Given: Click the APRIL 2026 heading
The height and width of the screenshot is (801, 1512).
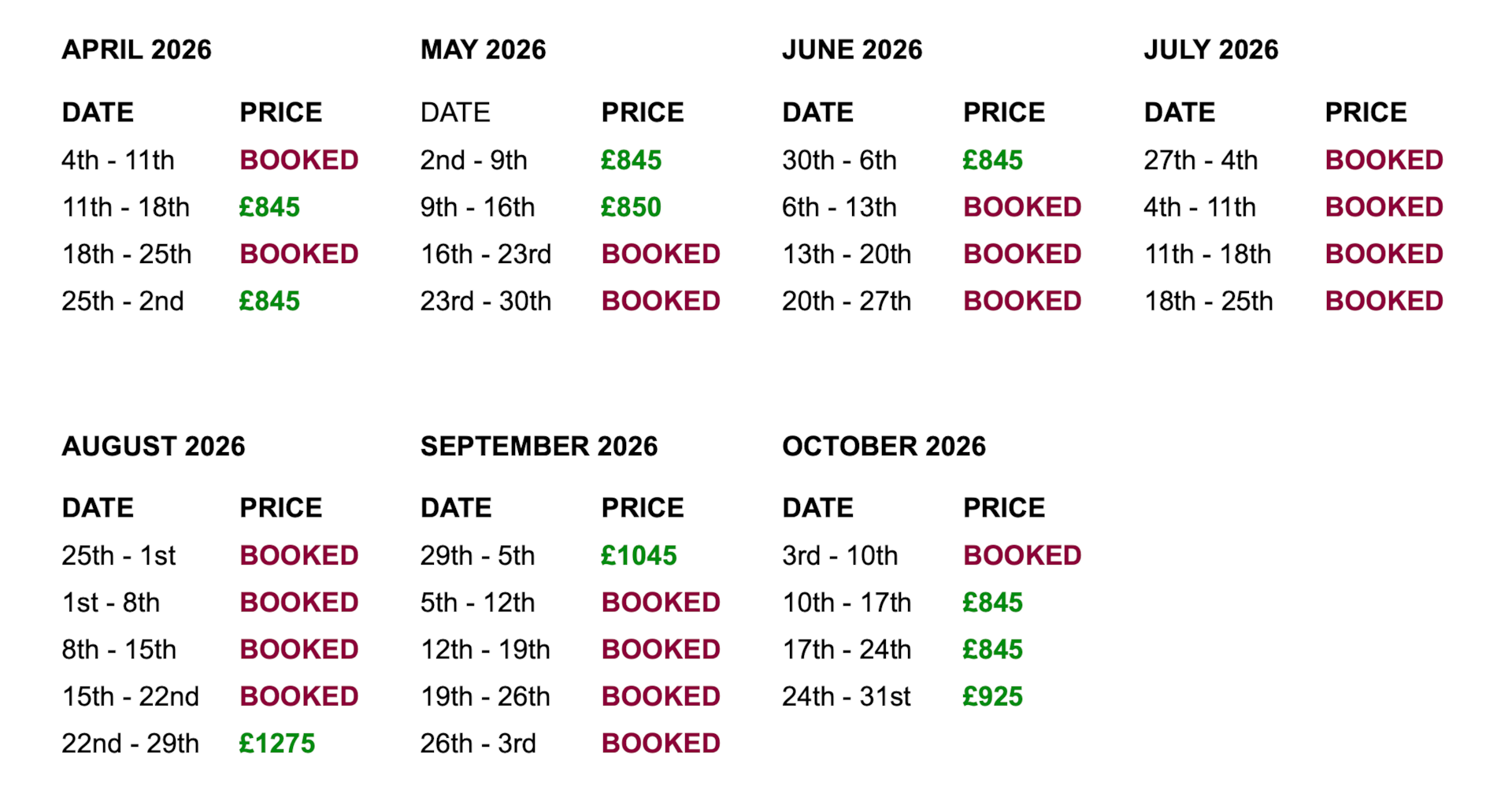Looking at the screenshot, I should 137,50.
